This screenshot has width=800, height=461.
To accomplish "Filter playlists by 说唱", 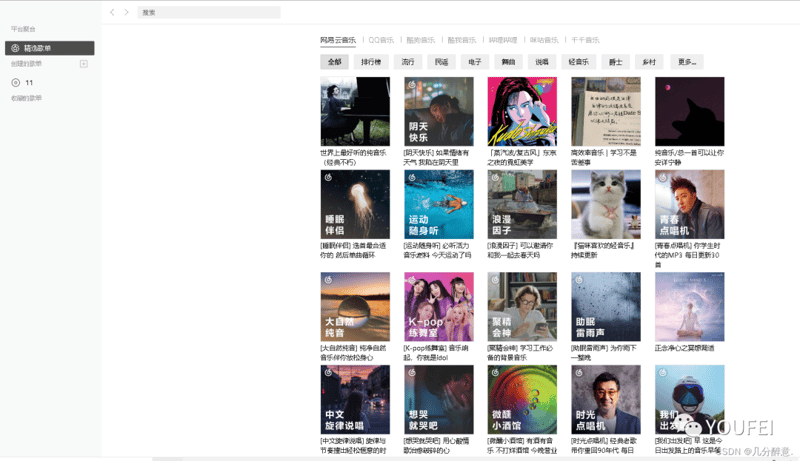I will [x=542, y=62].
